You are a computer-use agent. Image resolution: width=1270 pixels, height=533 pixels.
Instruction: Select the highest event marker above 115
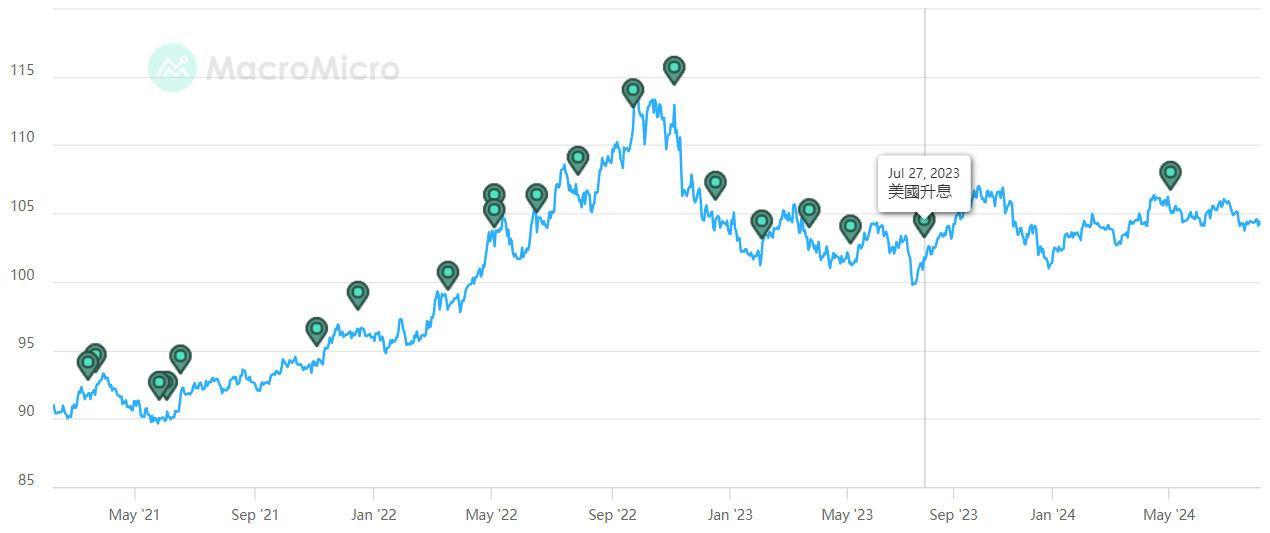(674, 68)
